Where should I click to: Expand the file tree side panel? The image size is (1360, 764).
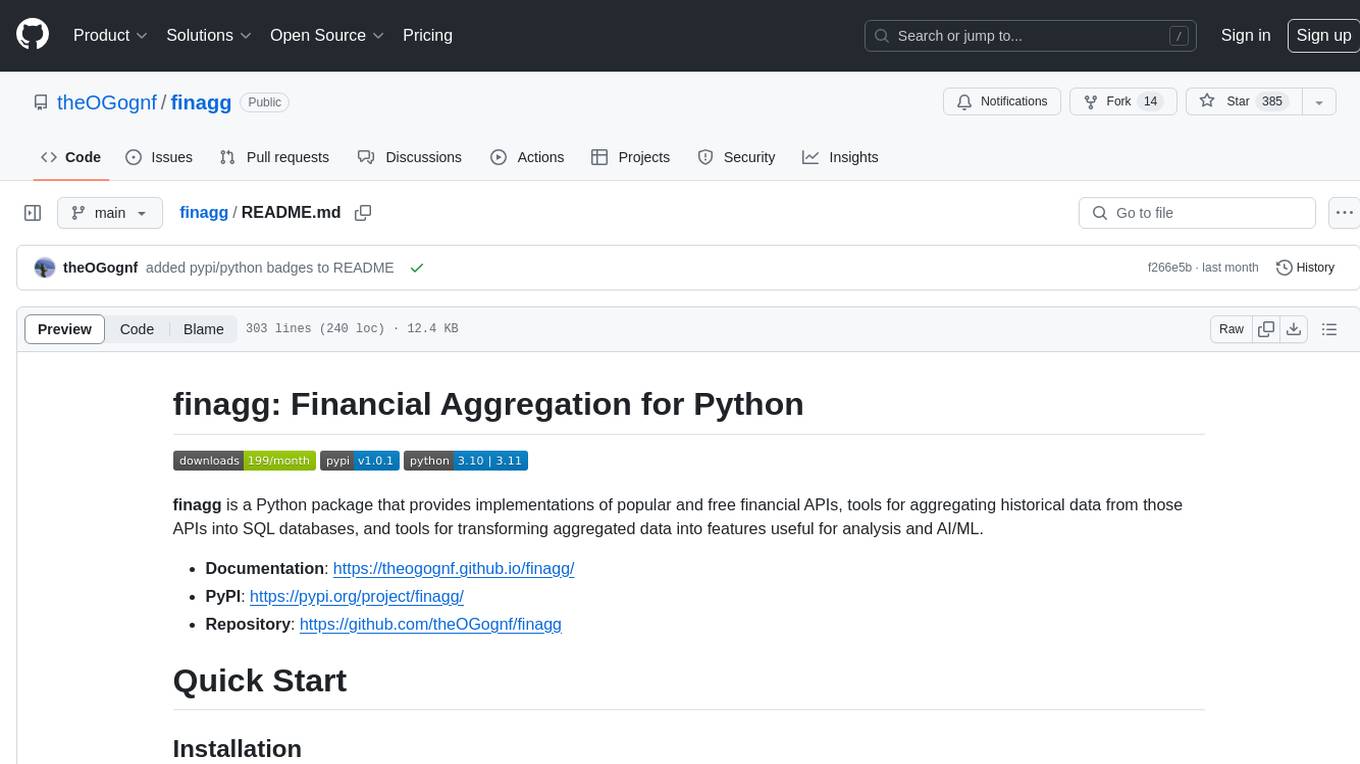[33, 213]
